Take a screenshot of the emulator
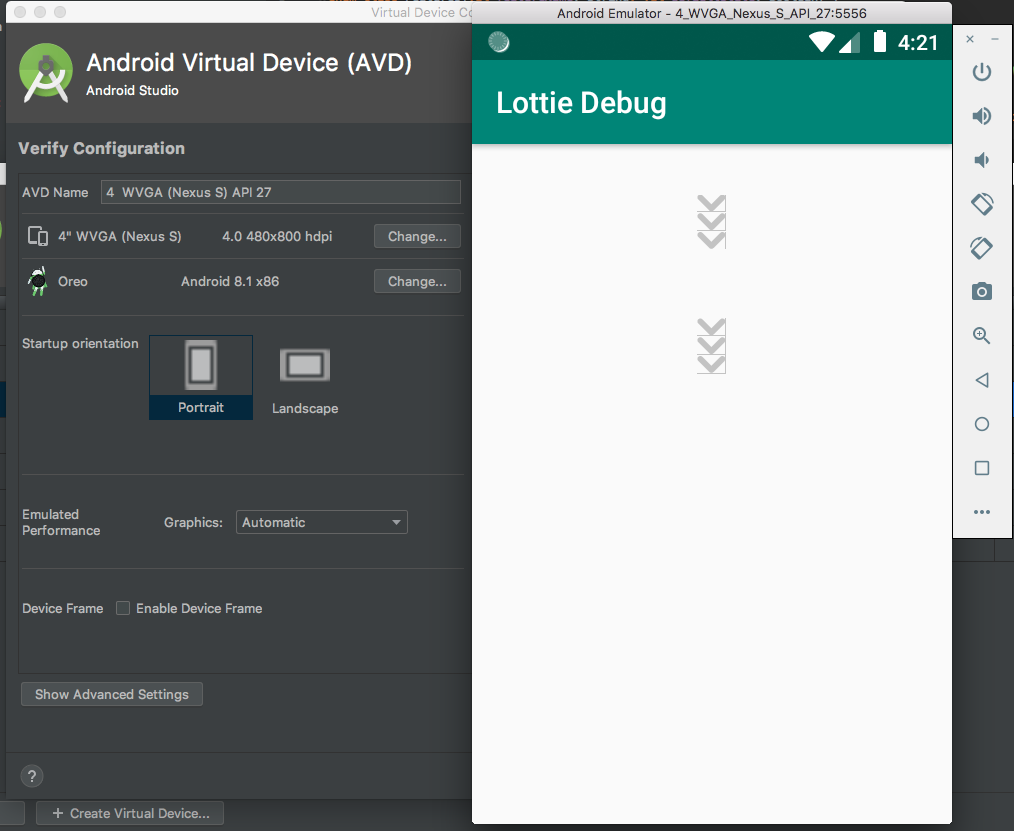The width and height of the screenshot is (1014, 831). [x=981, y=291]
